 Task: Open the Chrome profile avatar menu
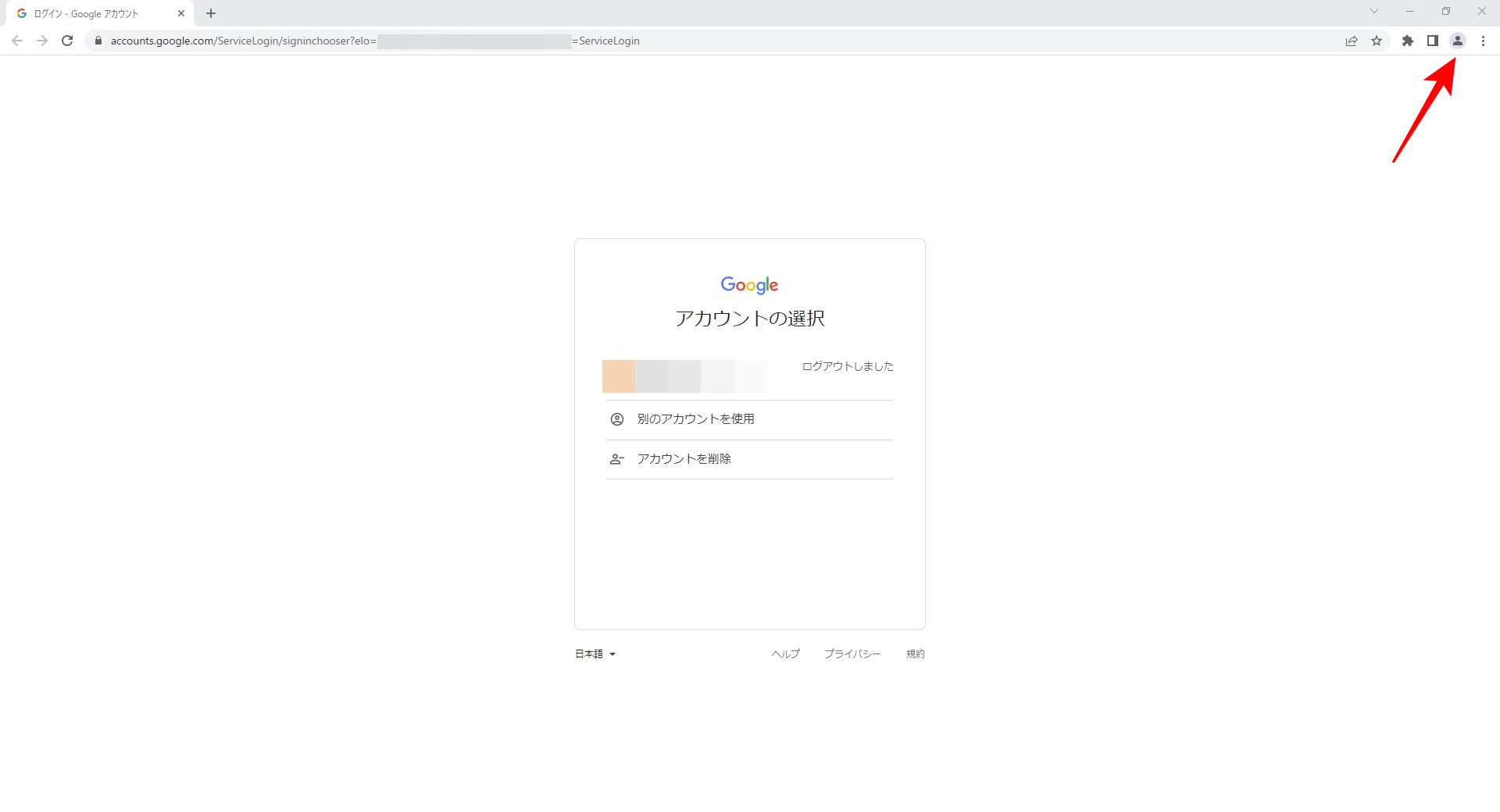(x=1457, y=41)
